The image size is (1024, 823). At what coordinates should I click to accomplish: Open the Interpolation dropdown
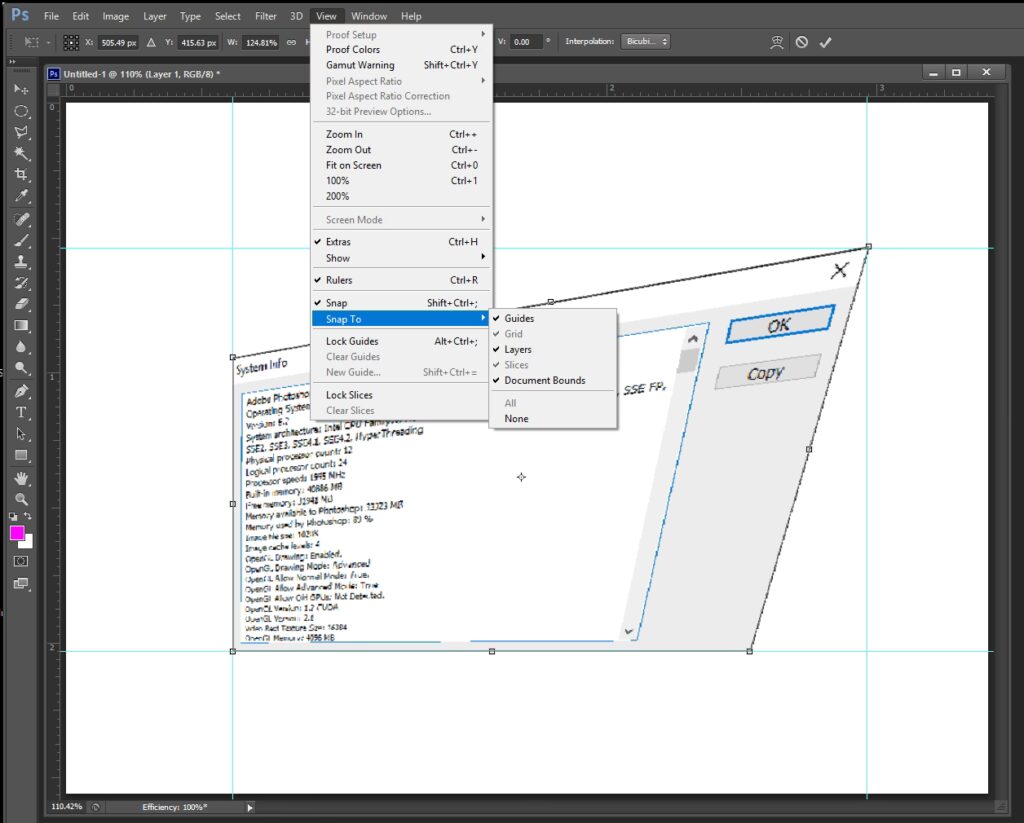[x=645, y=42]
